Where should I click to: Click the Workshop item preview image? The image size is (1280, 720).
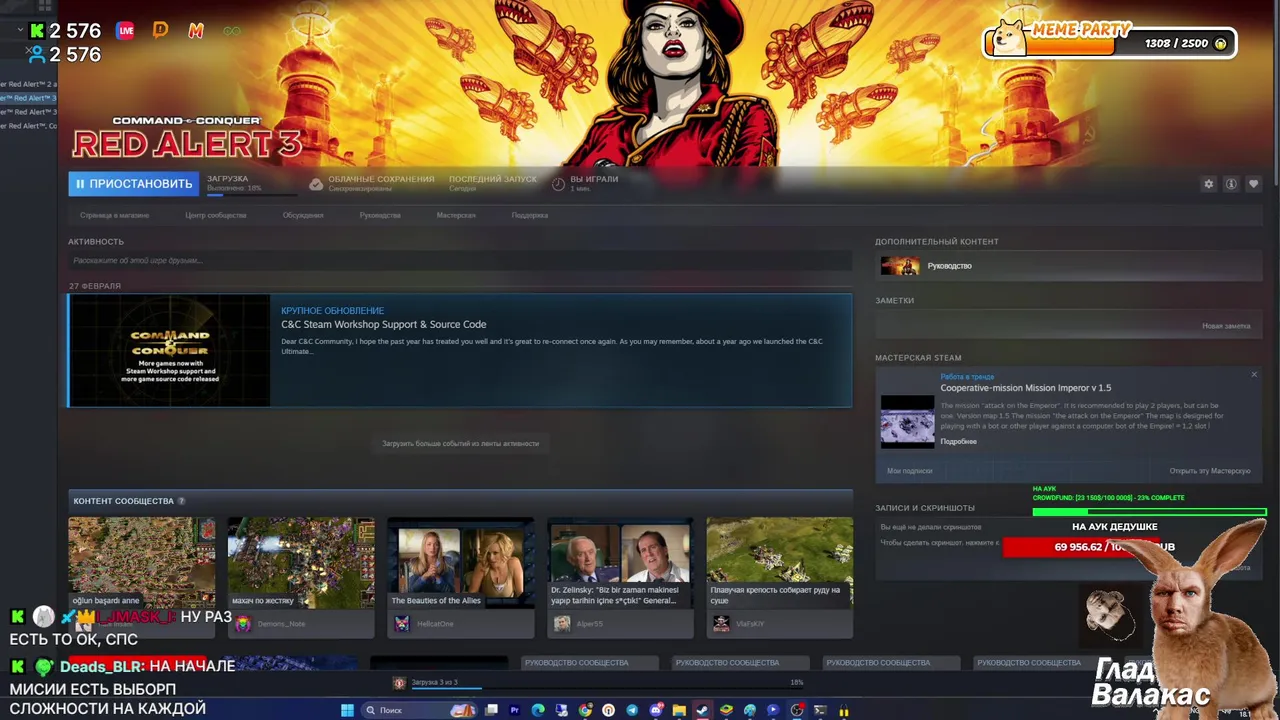point(907,421)
